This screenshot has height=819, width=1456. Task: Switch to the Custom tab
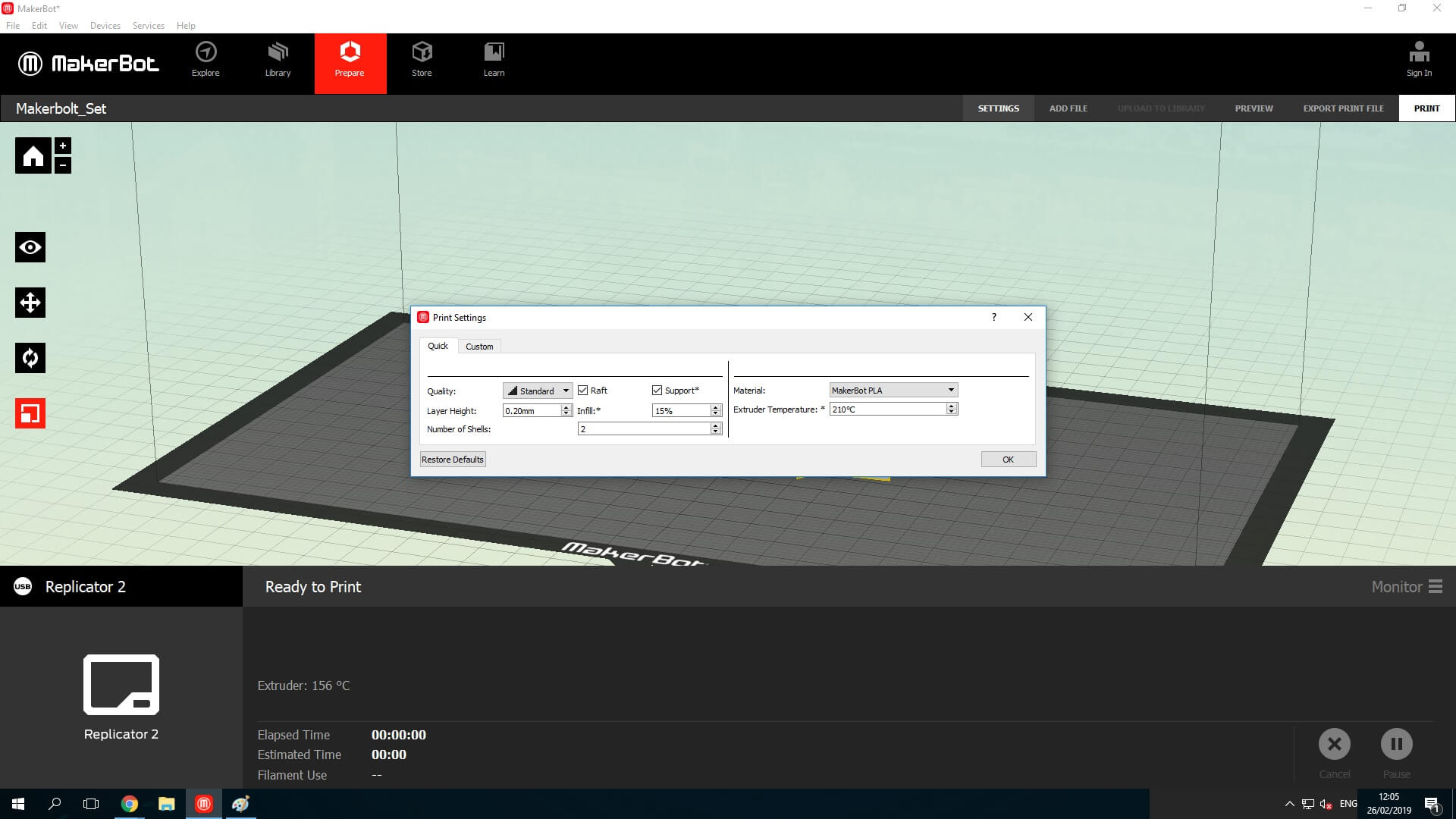coord(479,347)
